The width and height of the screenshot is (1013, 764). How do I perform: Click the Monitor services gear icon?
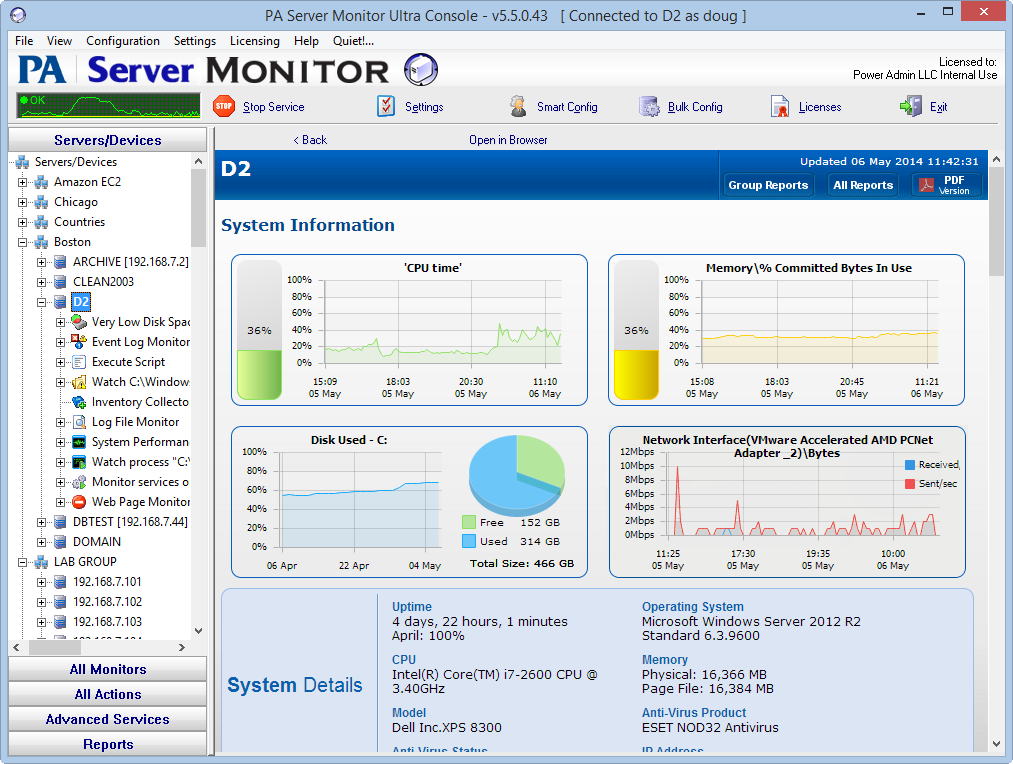coord(79,482)
